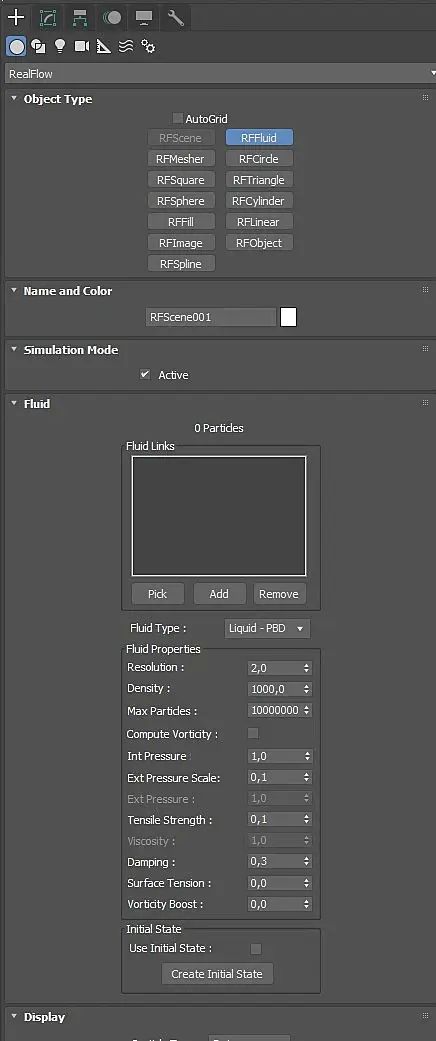This screenshot has height=1041, width=436.
Task: Enable the AutoGrid checkbox
Action: pyautogui.click(x=177, y=118)
